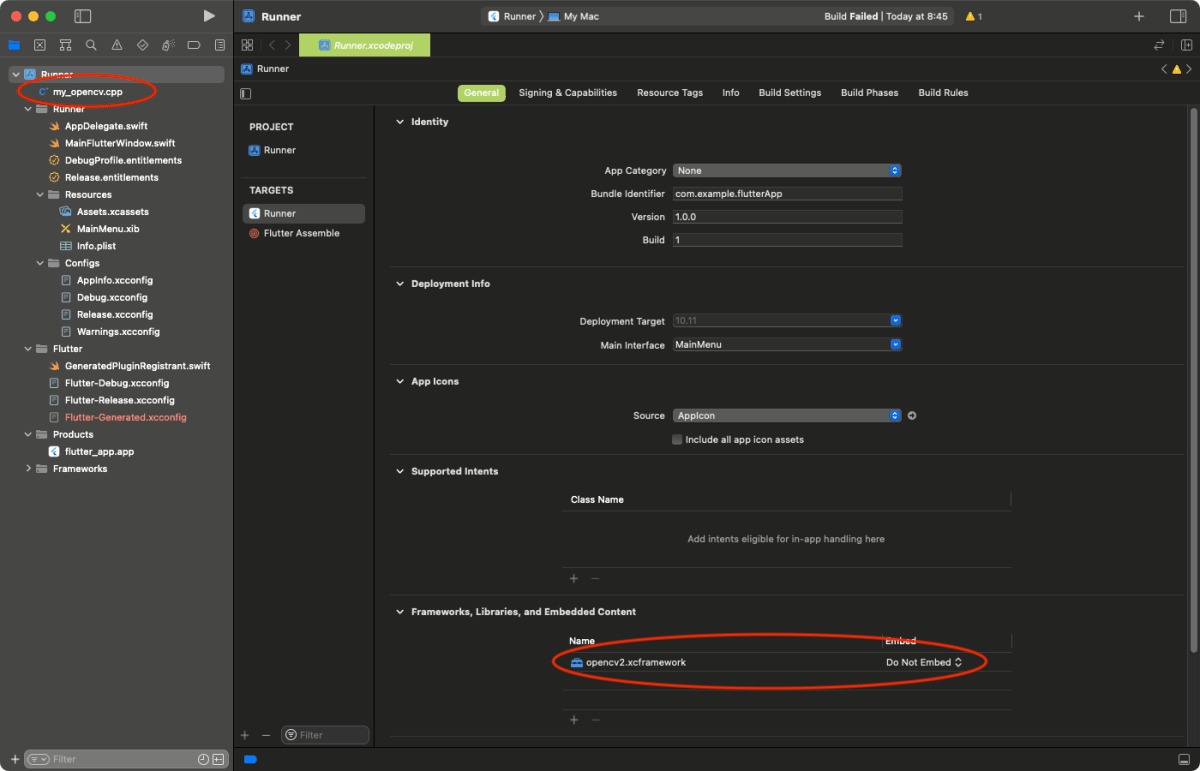Change Do Not Embed option for opencv2

(924, 662)
